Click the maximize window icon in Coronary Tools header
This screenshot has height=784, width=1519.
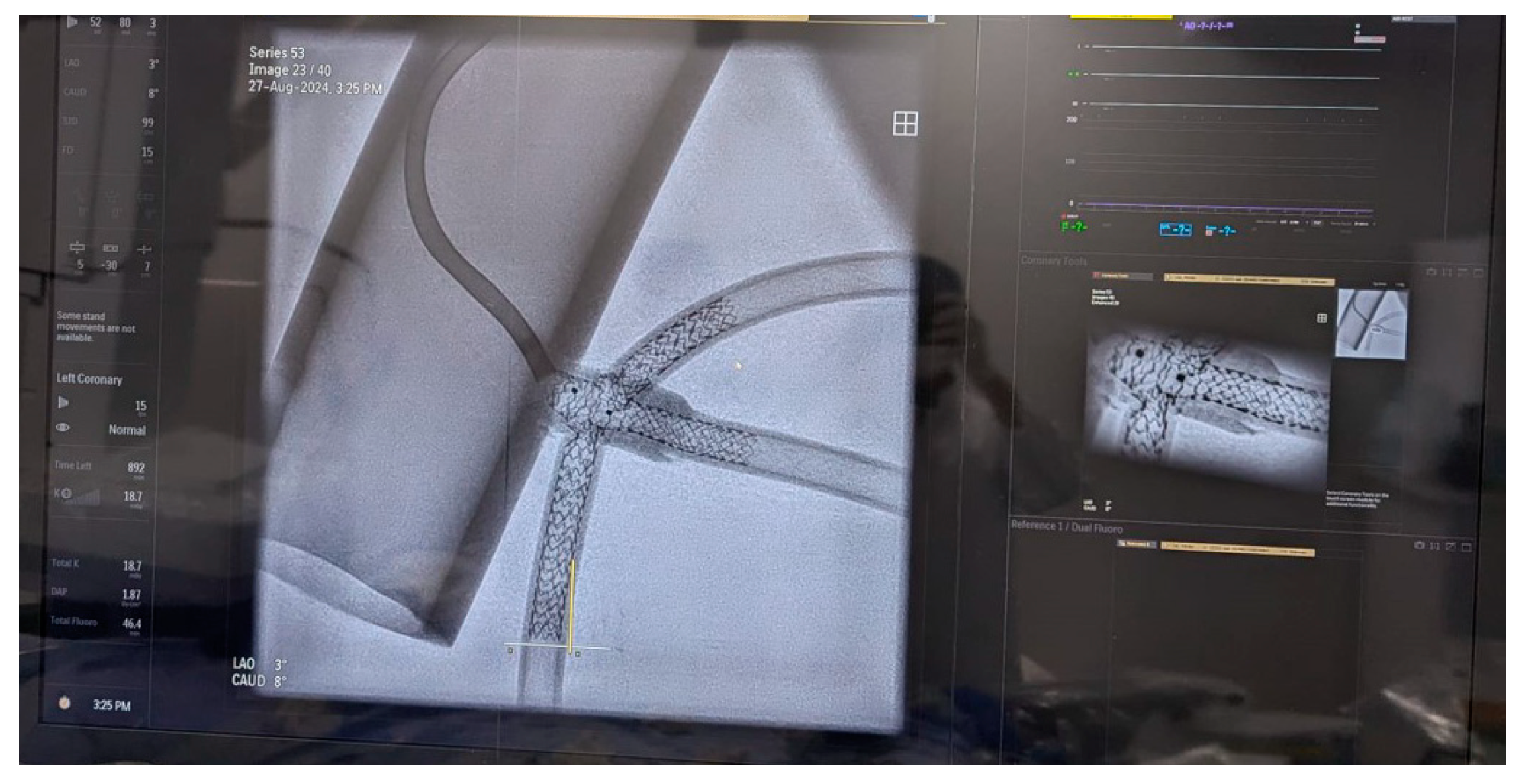(1478, 272)
